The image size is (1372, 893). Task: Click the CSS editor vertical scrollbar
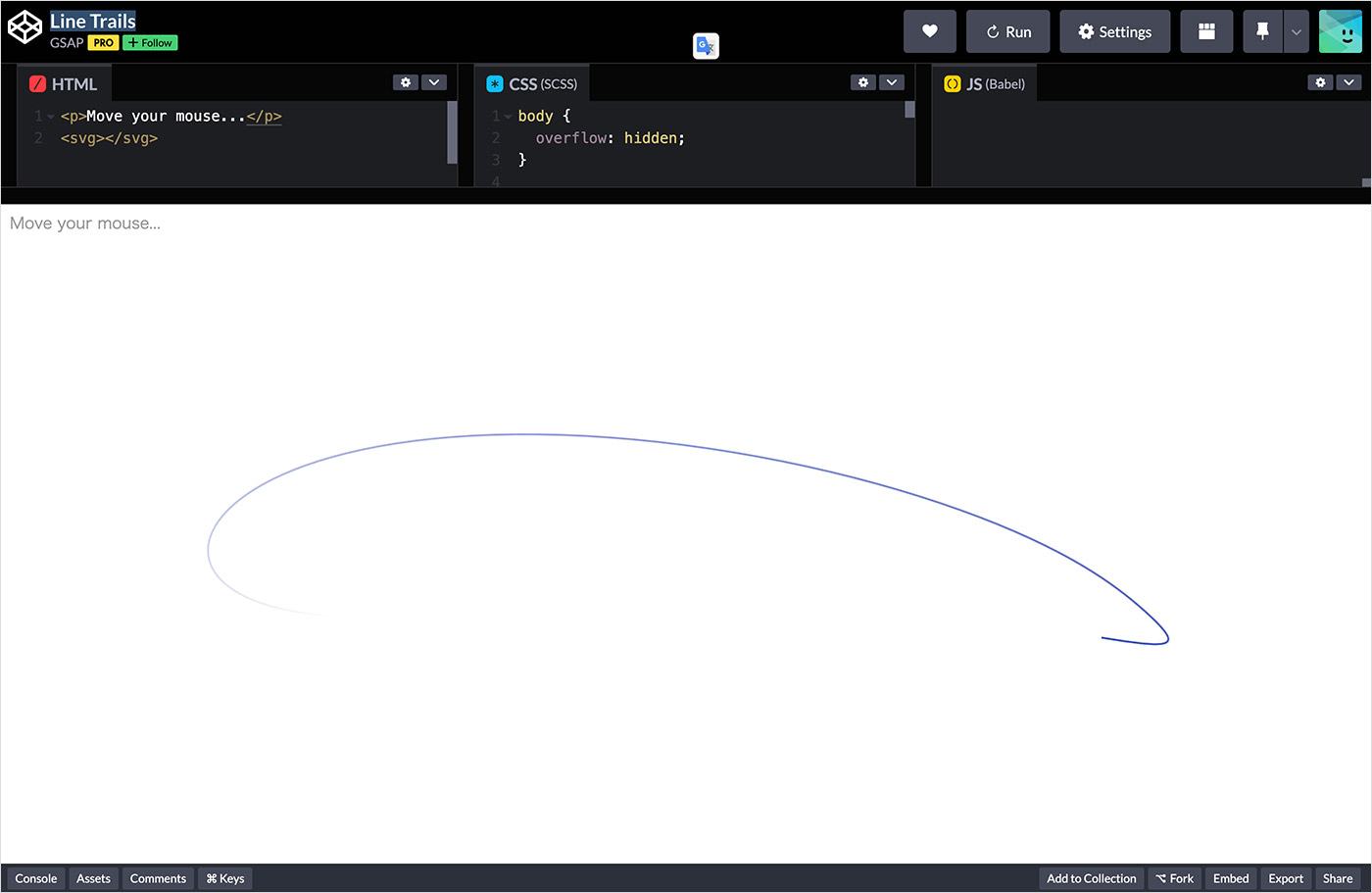click(909, 110)
